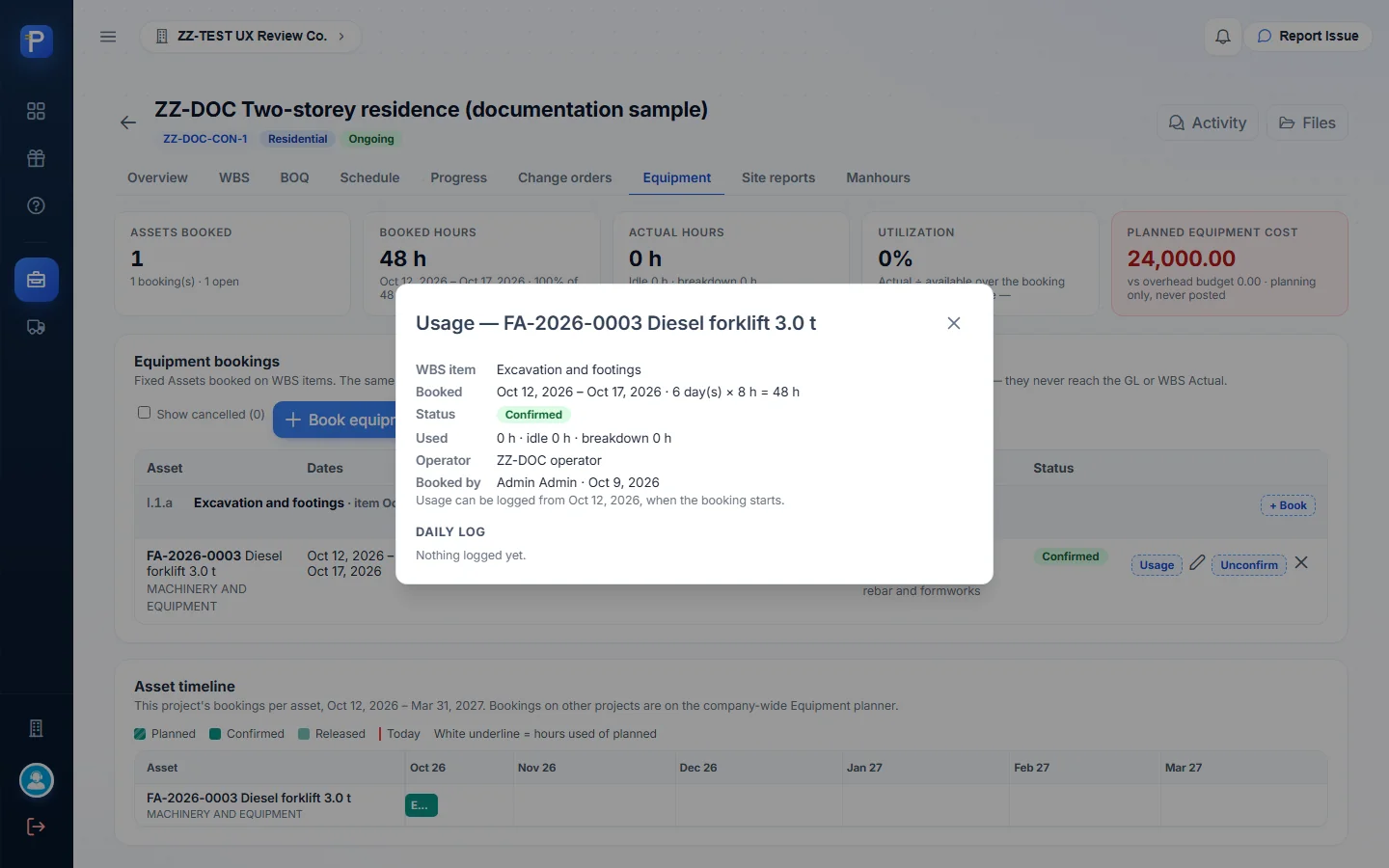The image size is (1389, 868).
Task: Cancel forklift booking with the X icon
Action: tap(1301, 562)
